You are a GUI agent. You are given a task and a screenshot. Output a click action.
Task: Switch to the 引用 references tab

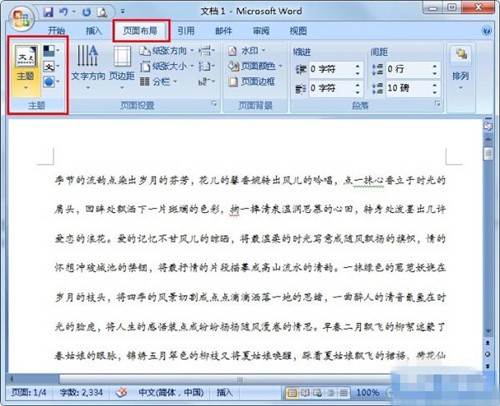pos(186,31)
